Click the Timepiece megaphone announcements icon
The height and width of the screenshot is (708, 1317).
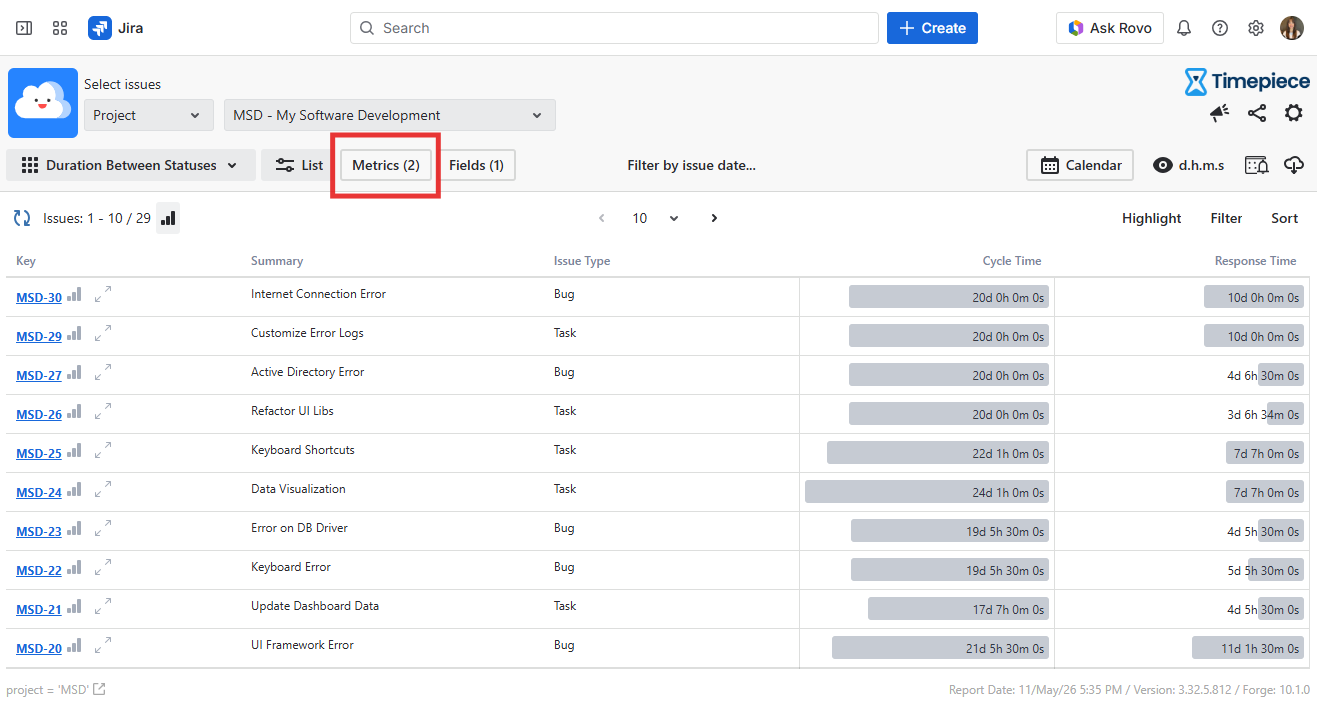coord(1220,113)
